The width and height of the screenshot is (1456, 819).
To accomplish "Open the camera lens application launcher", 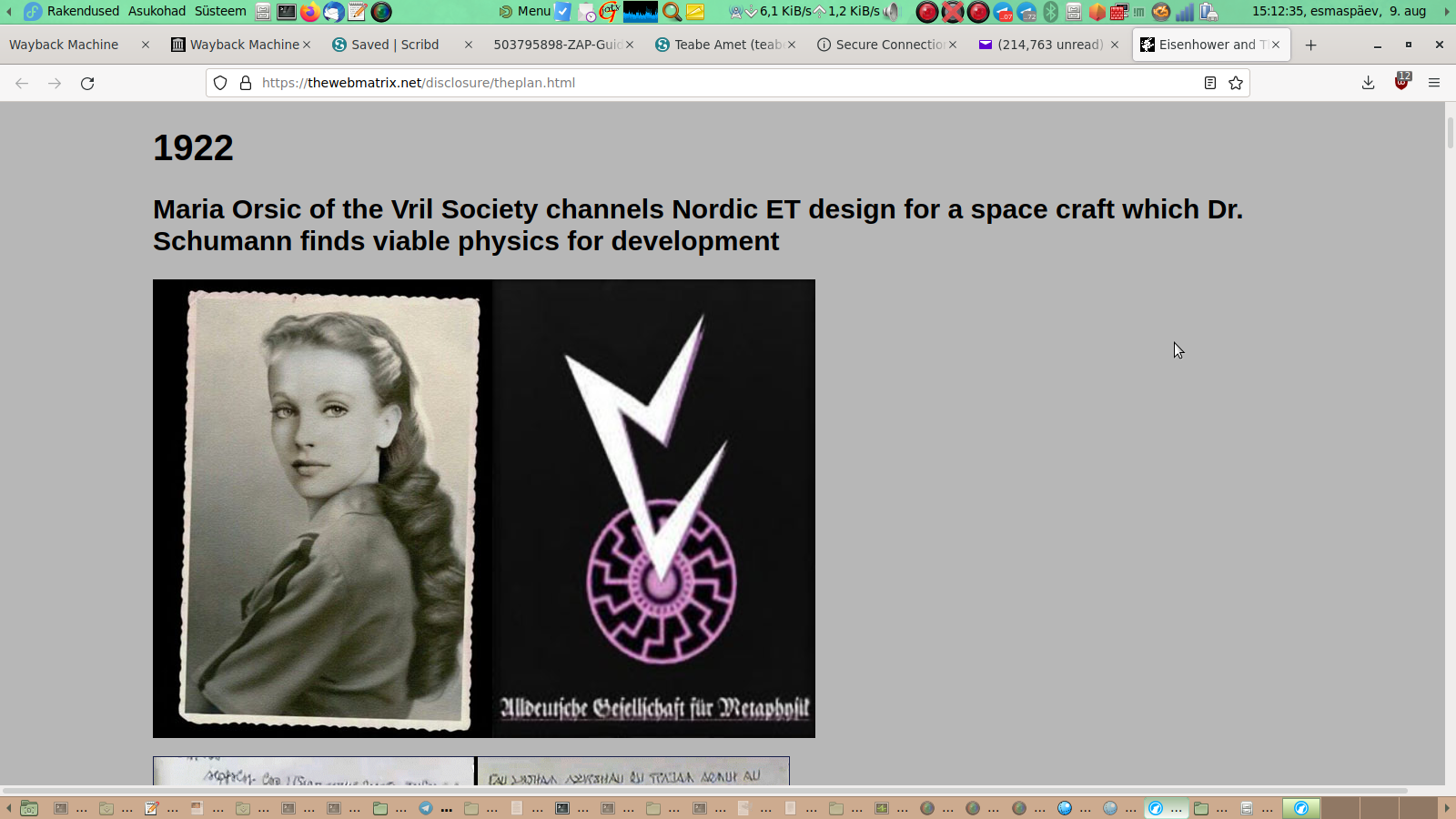I will tap(381, 12).
